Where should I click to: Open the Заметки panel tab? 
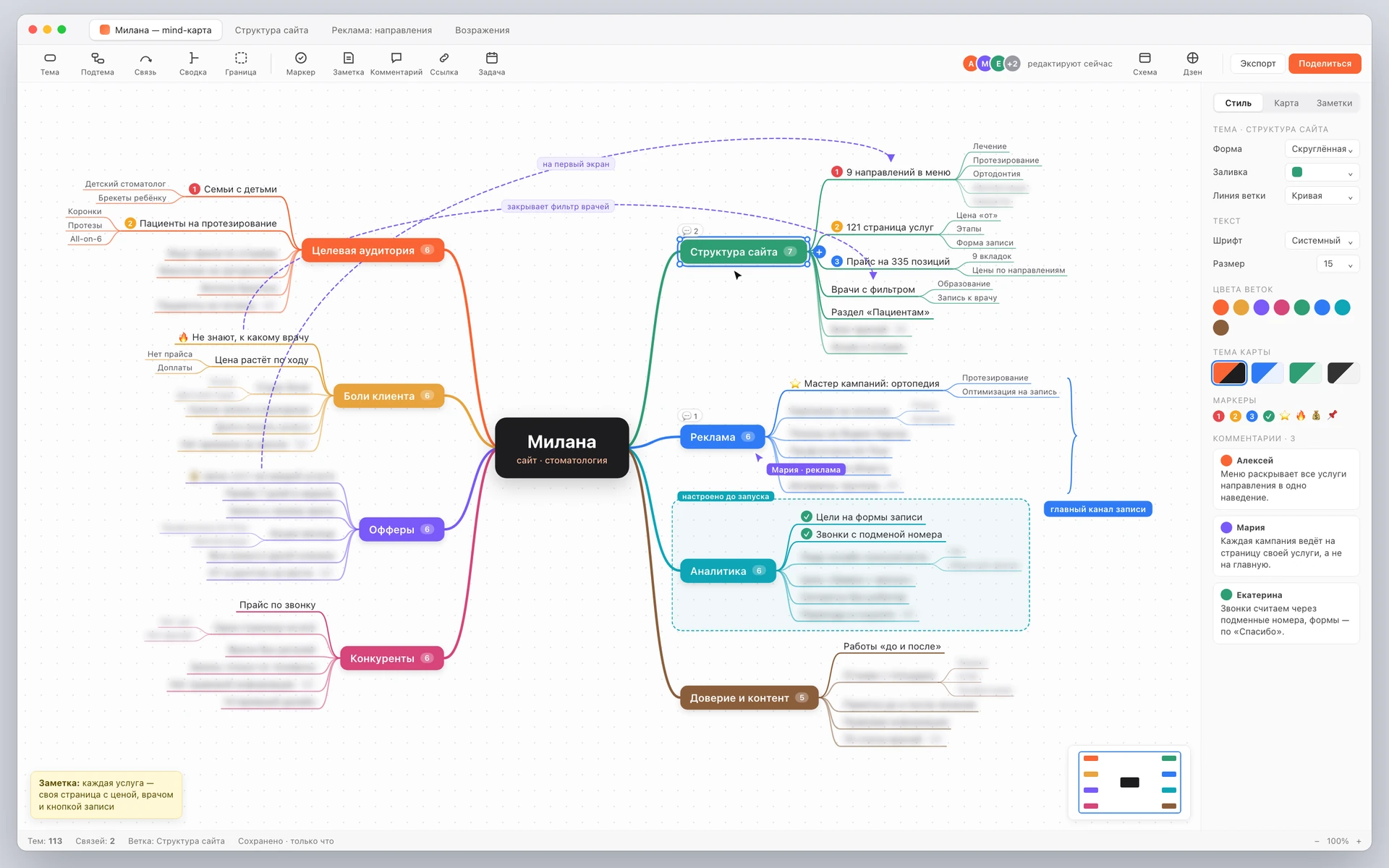1334,103
